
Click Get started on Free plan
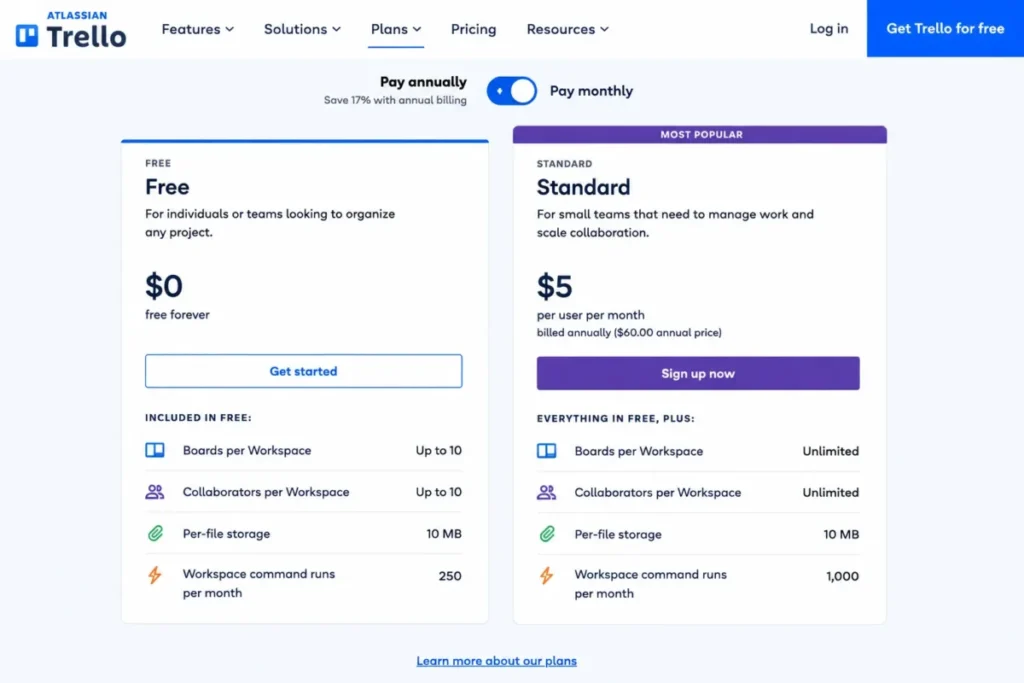(304, 371)
